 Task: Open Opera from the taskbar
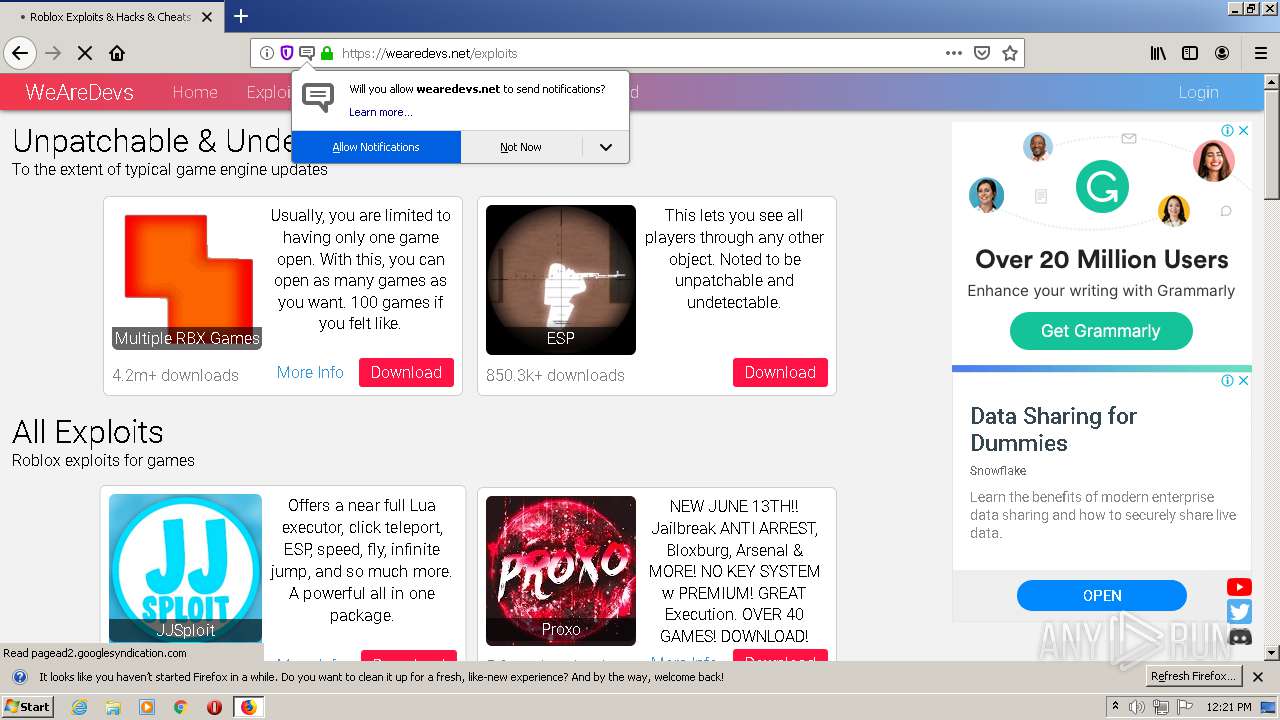tap(214, 707)
